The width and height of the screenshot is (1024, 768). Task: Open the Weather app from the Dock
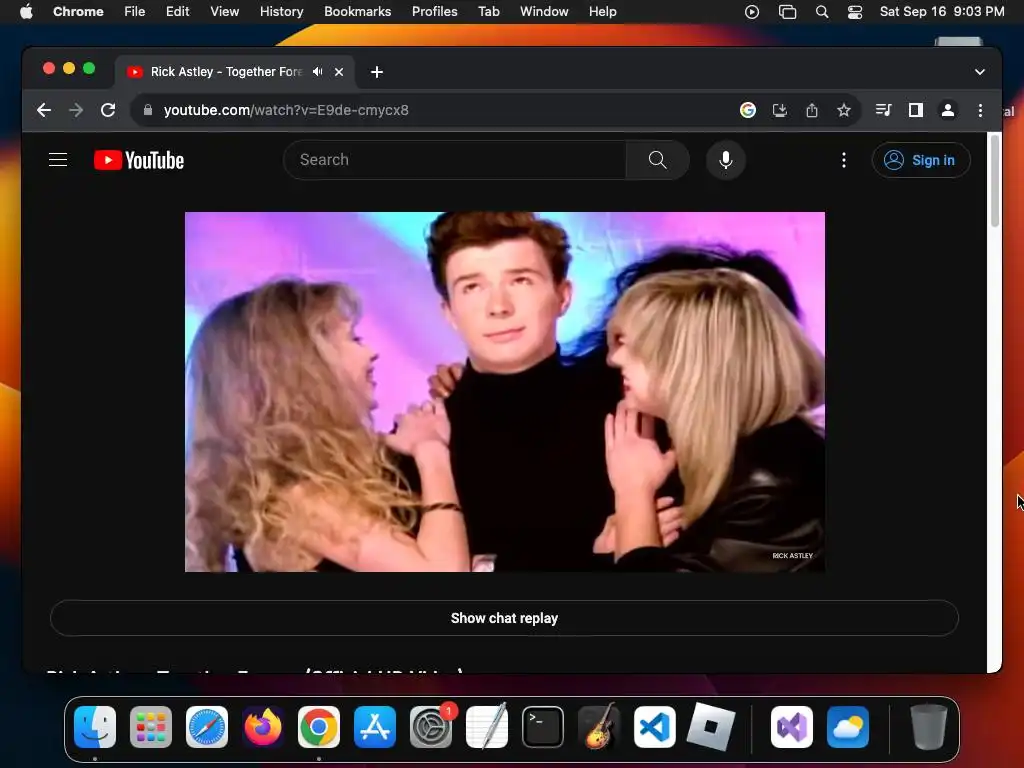point(848,727)
